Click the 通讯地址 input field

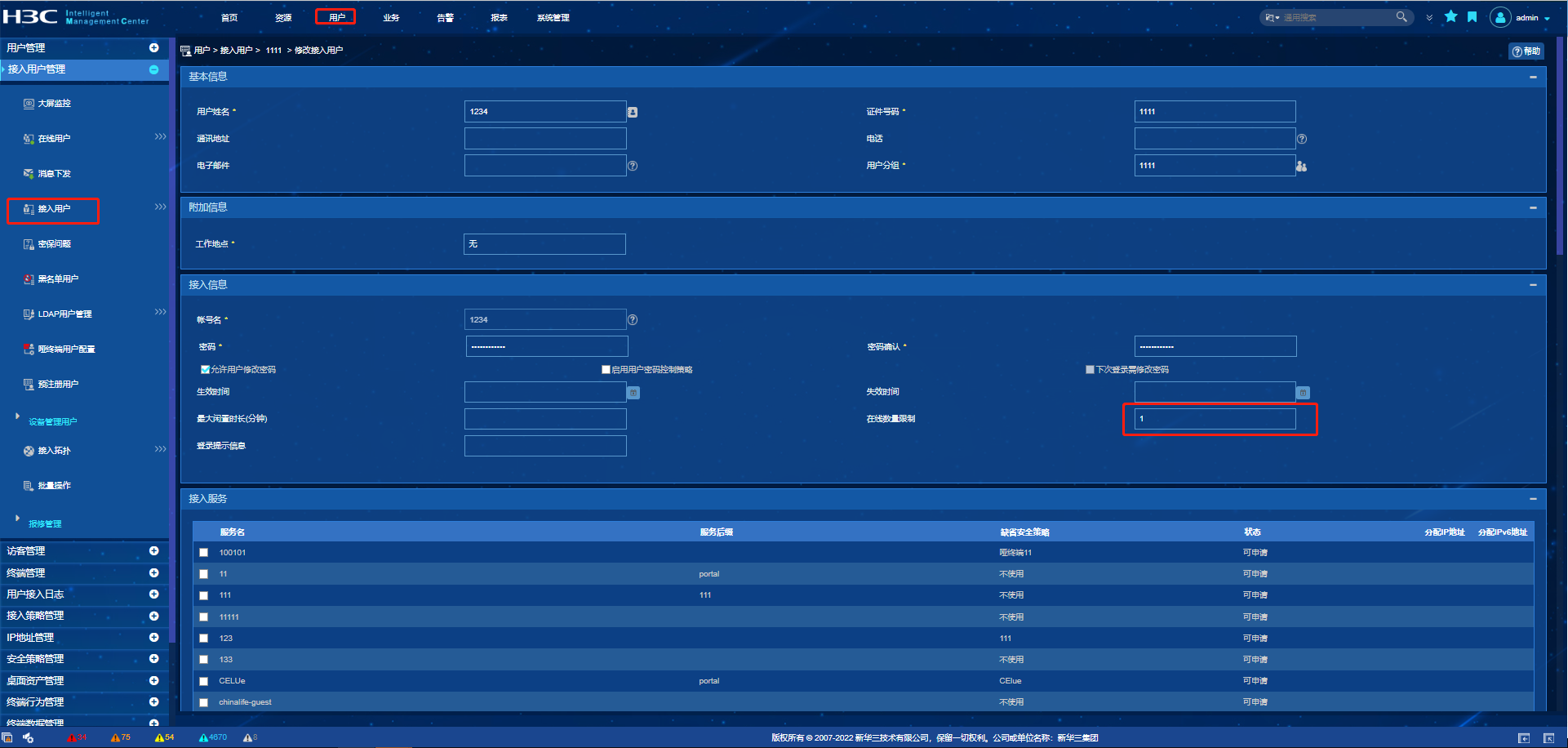[x=545, y=139]
